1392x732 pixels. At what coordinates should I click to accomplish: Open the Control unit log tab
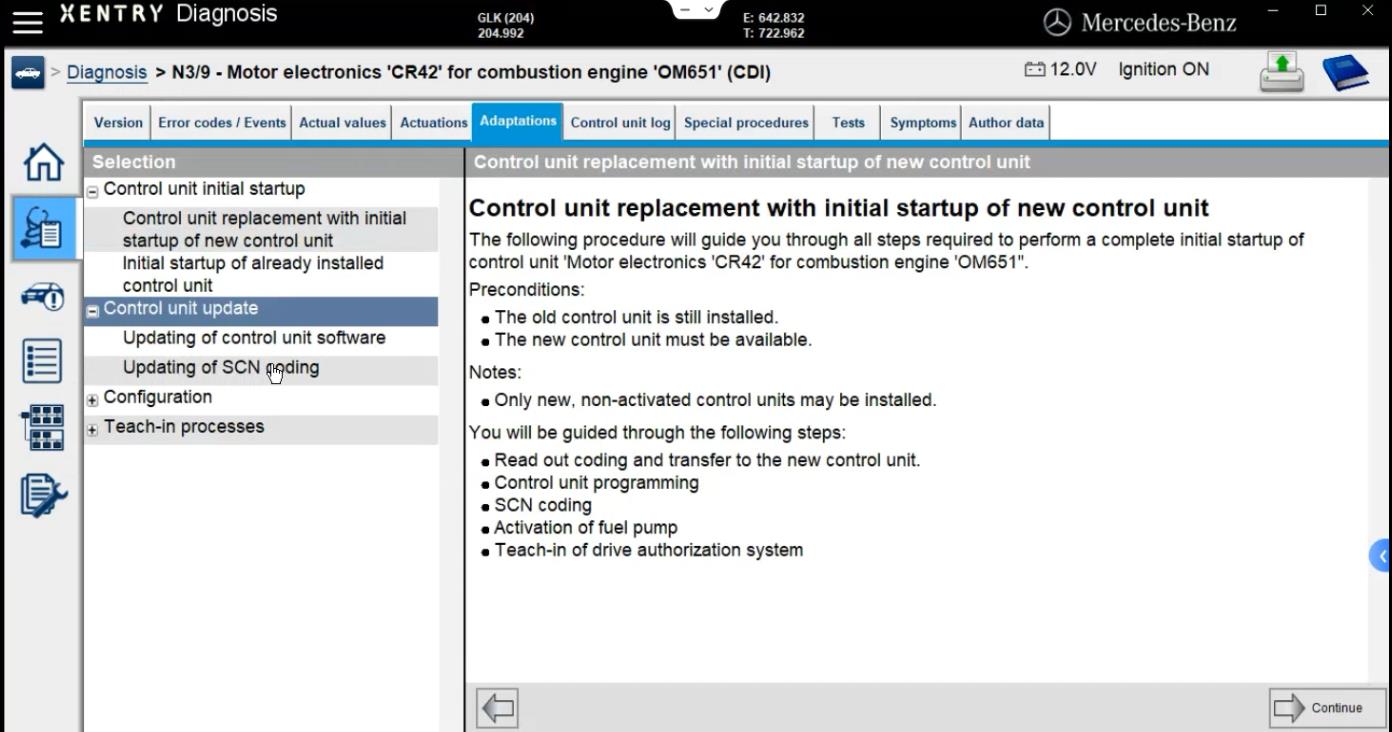coord(620,123)
